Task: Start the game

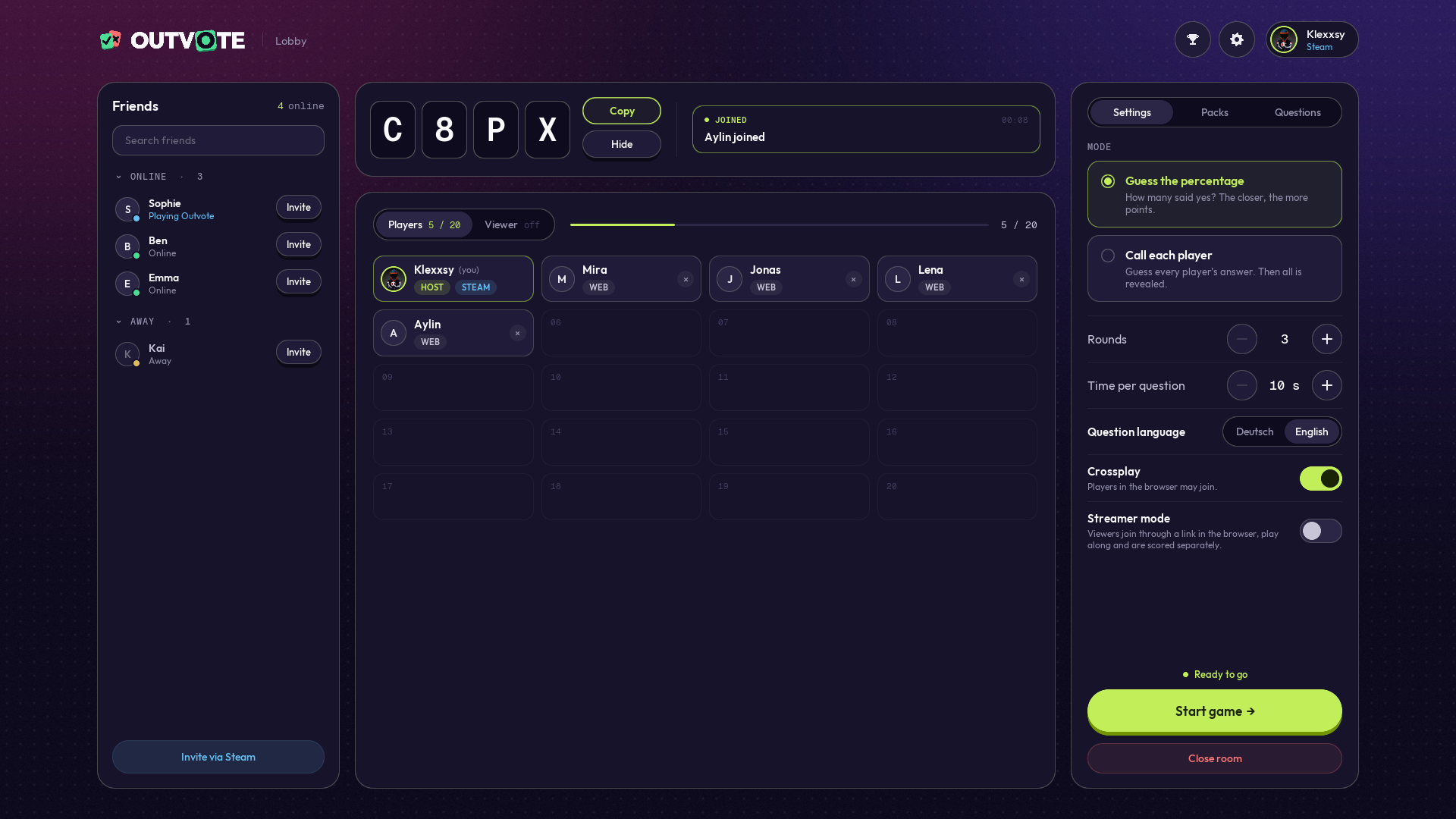Action: (1215, 711)
